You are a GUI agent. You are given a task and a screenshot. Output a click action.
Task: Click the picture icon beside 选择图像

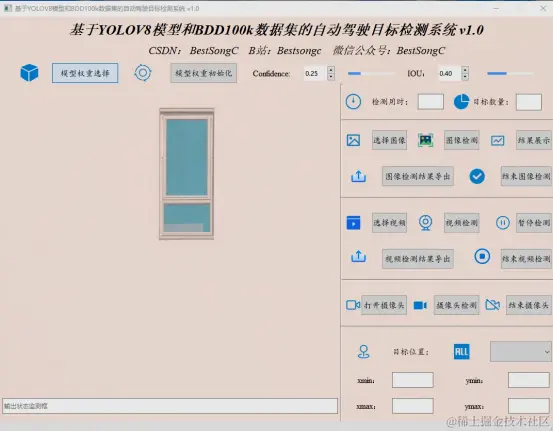coord(353,140)
